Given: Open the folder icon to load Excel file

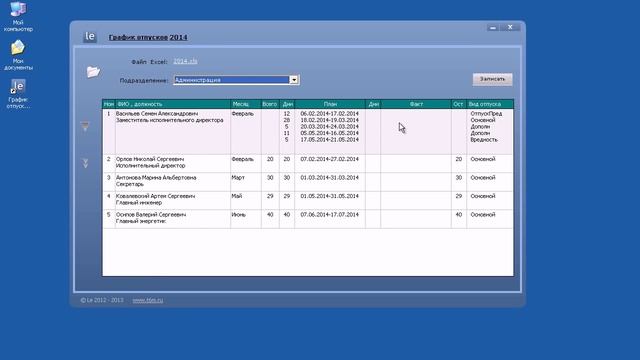Looking at the screenshot, I should tap(93, 72).
